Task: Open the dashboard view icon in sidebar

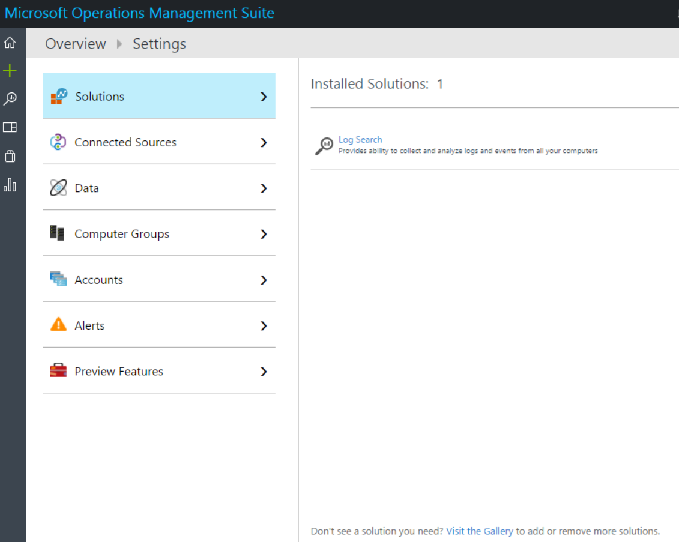Action: [x=10, y=127]
